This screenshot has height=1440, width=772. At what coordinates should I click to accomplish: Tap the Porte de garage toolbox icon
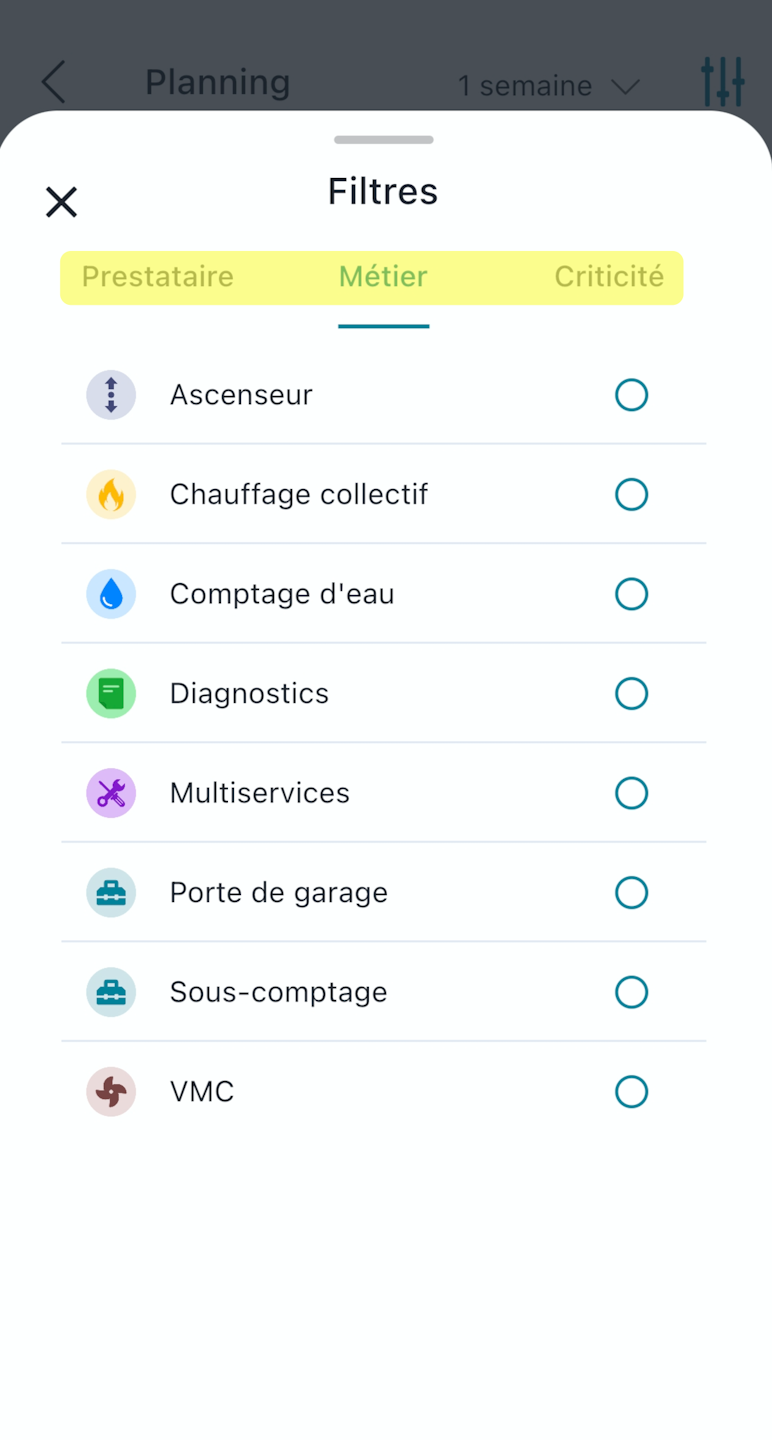[111, 892]
